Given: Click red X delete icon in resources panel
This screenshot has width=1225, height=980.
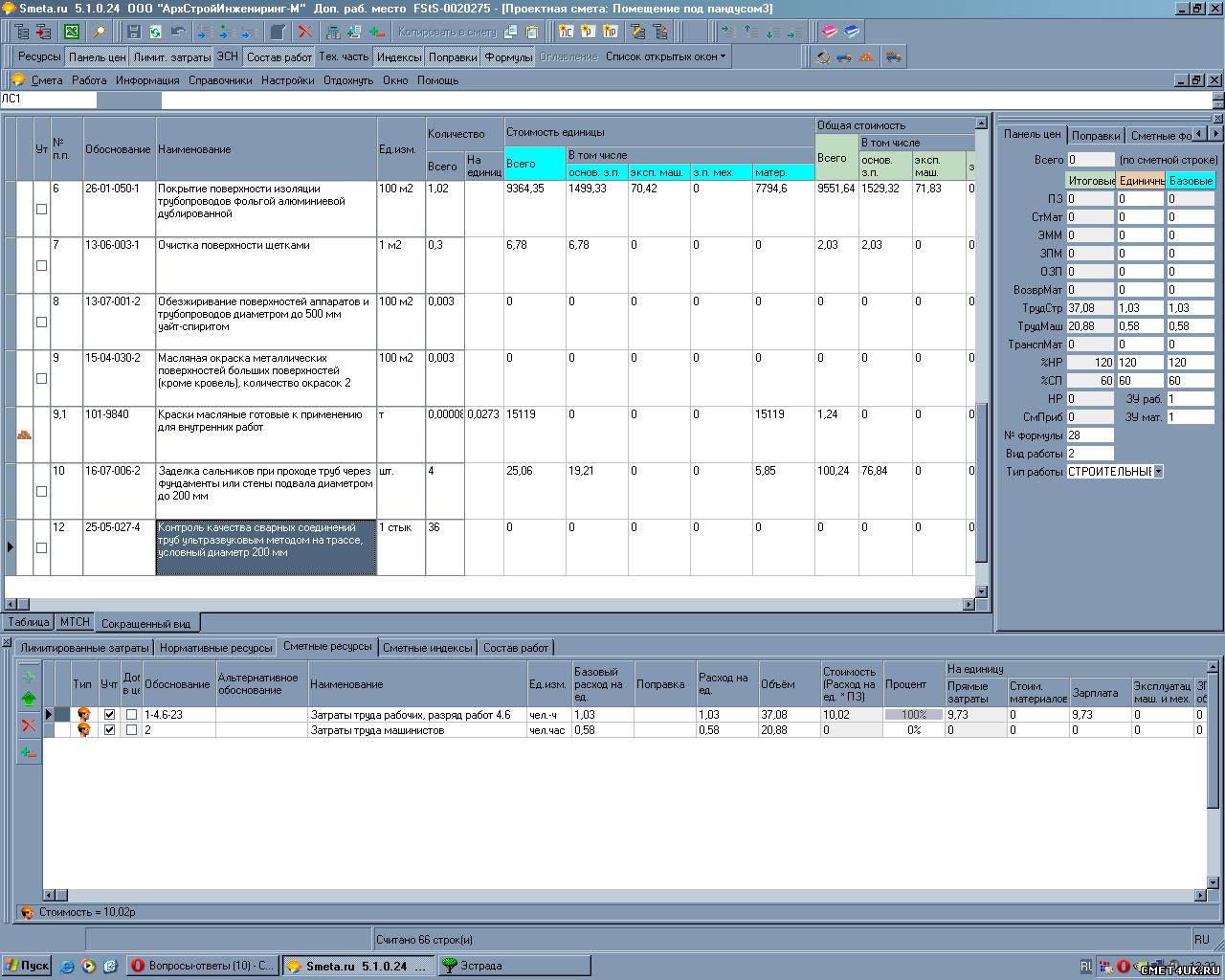Looking at the screenshot, I should pyautogui.click(x=28, y=725).
